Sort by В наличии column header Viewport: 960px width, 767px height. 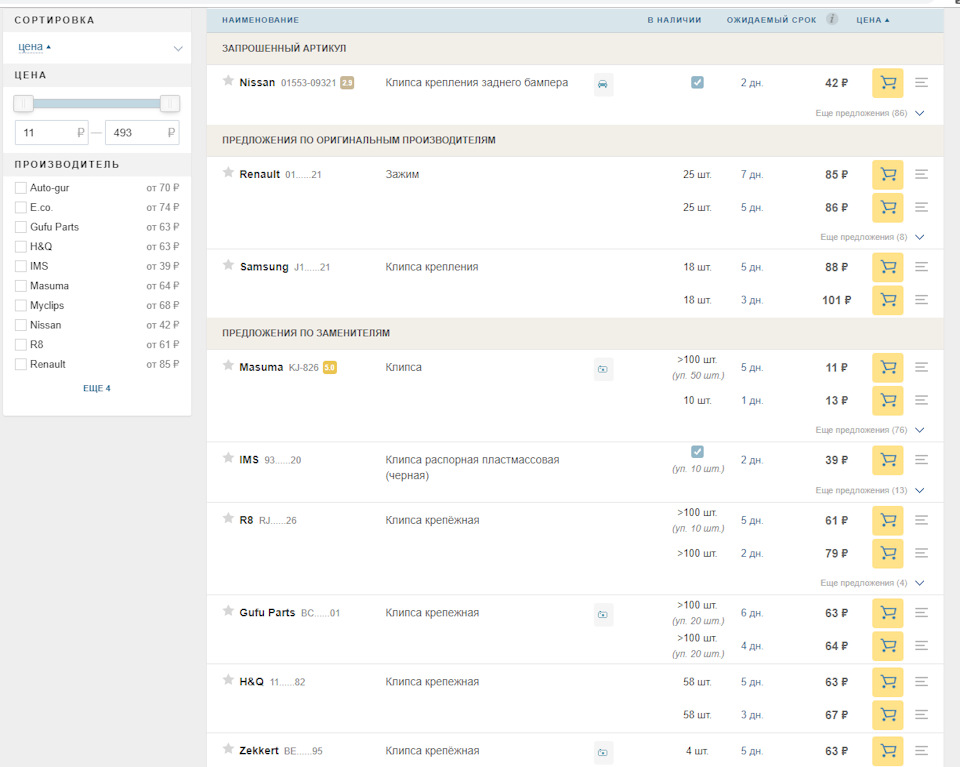pyautogui.click(x=674, y=20)
